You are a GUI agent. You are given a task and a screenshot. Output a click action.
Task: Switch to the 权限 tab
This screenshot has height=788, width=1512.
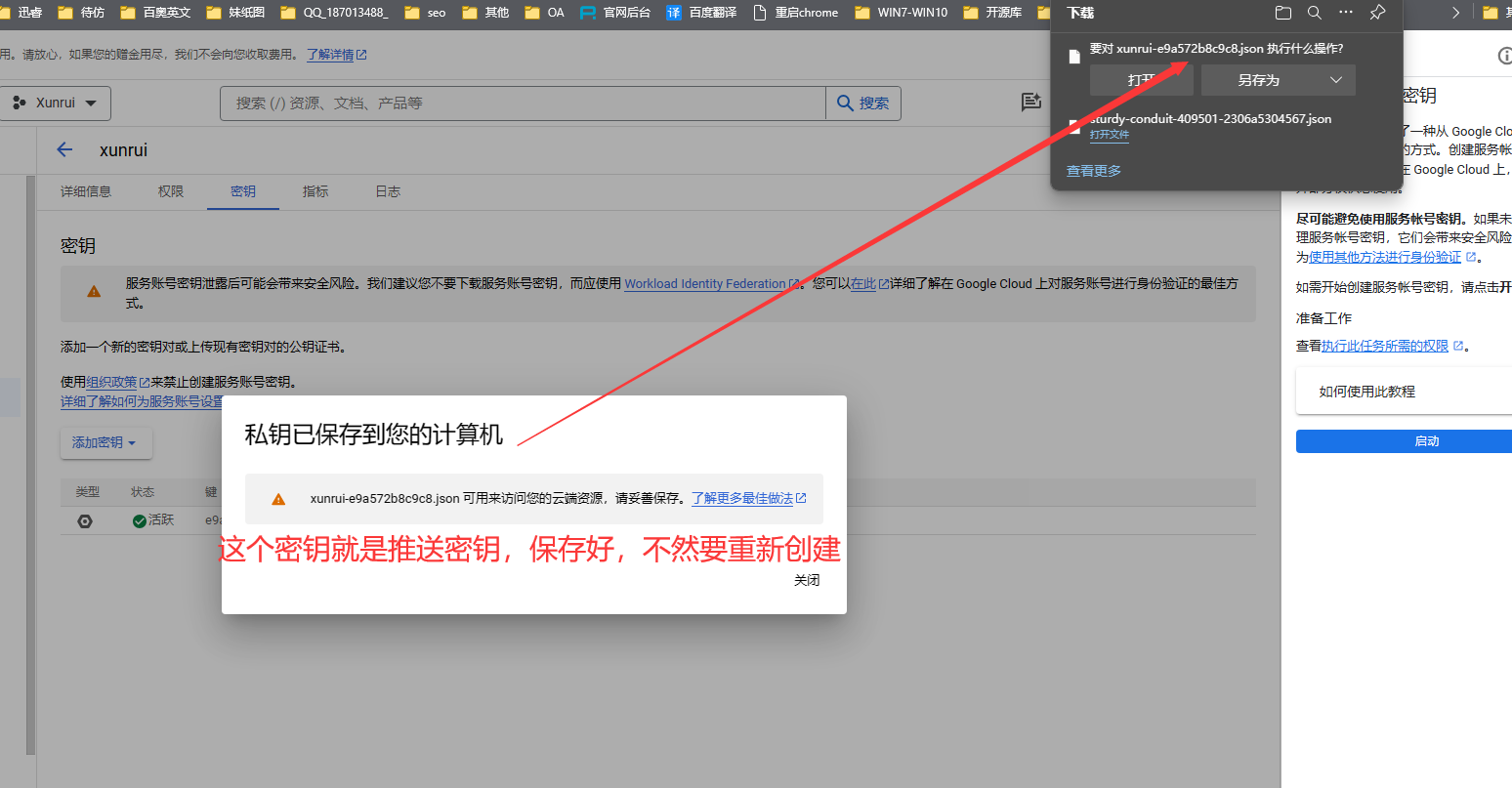click(x=171, y=191)
